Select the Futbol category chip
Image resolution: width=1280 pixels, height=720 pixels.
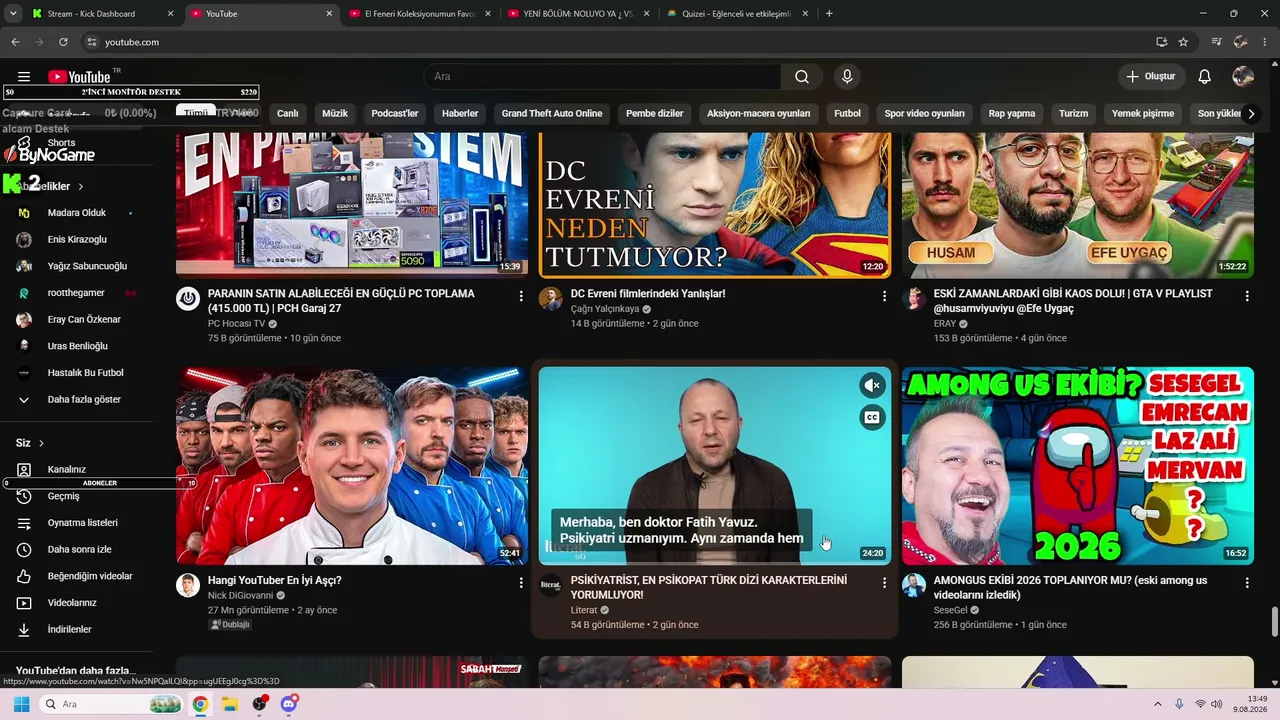pyautogui.click(x=847, y=114)
